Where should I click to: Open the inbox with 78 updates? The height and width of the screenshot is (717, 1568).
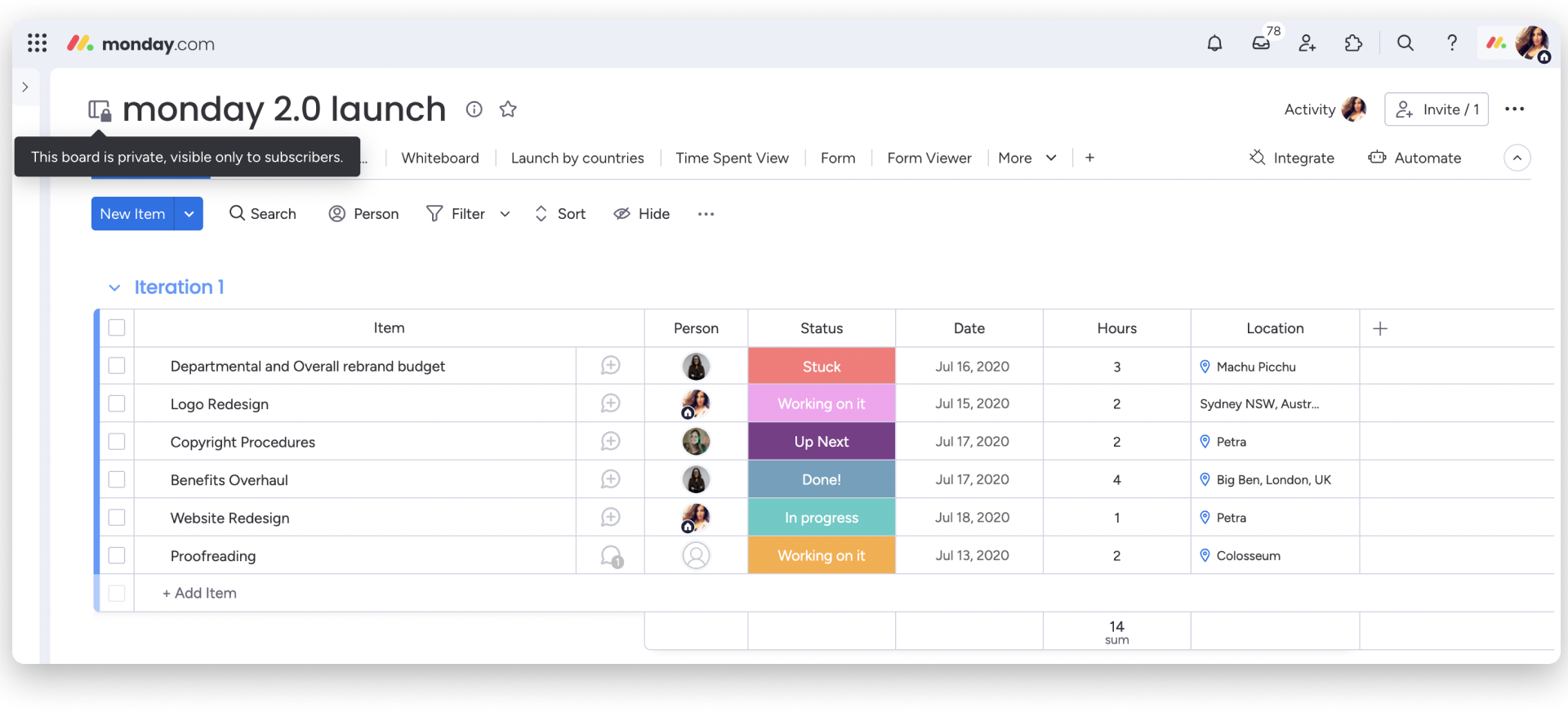click(x=1261, y=43)
